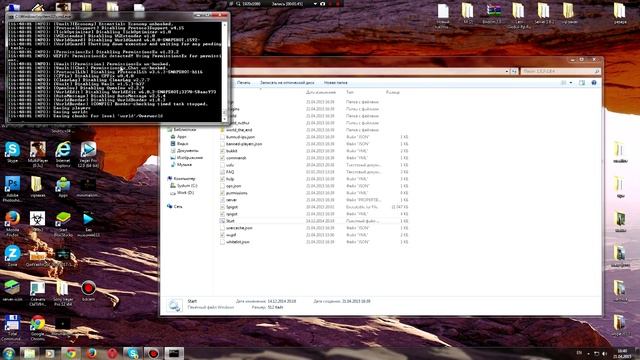Open the Zona desktop shortcut
Image resolution: width=640 pixels, height=360 pixels.
[x=12, y=256]
